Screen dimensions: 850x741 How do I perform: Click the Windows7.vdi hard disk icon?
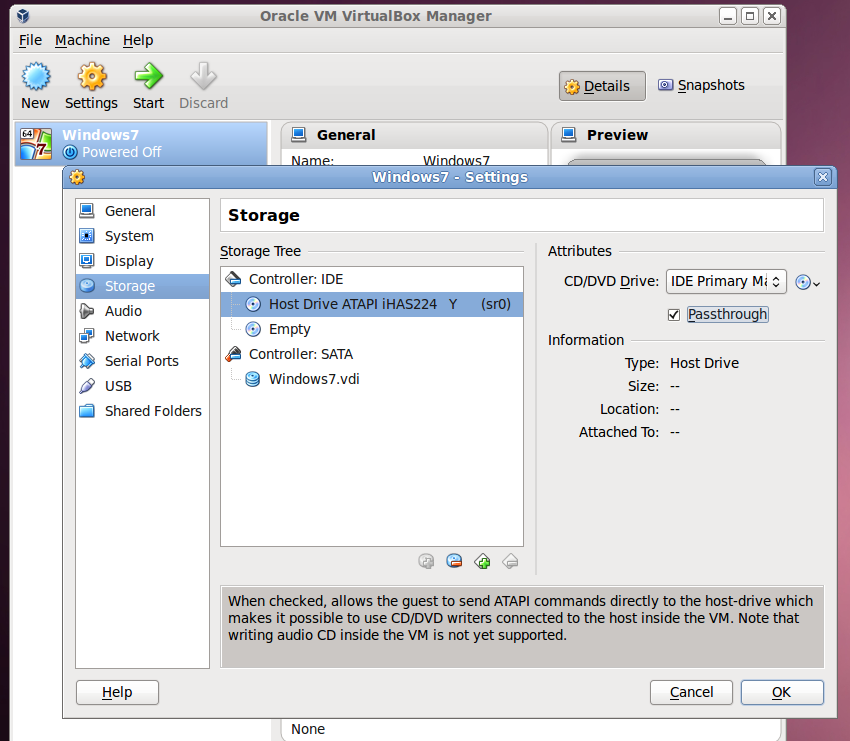[x=253, y=379]
